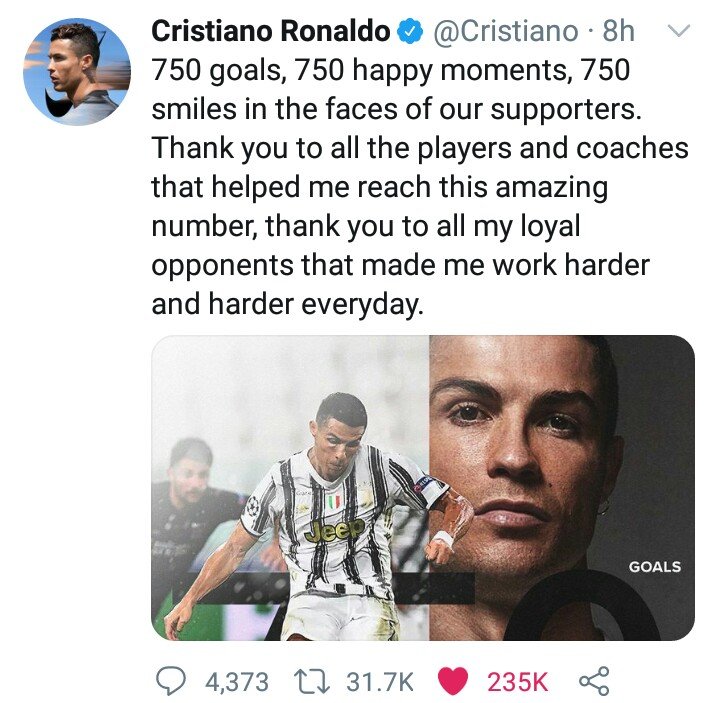Click the tweet text about 750 goals
Viewport: 714px width, 703px height.
tap(419, 187)
